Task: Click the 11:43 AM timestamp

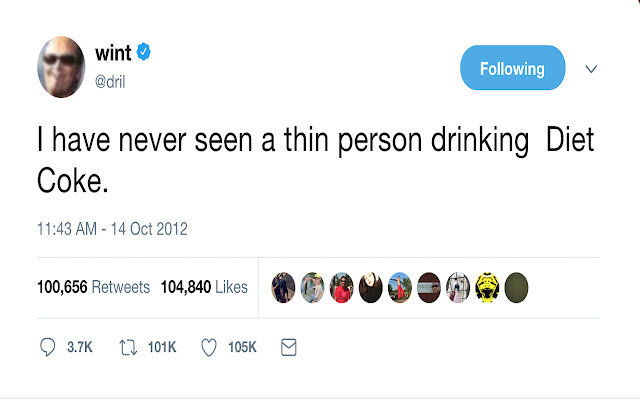Action: (x=112, y=229)
